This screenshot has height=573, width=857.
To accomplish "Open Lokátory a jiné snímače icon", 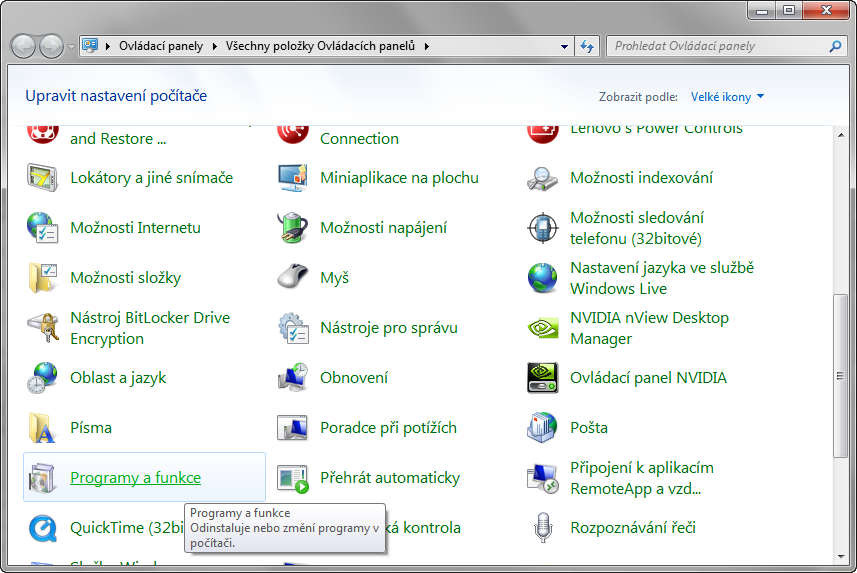I will (x=43, y=178).
